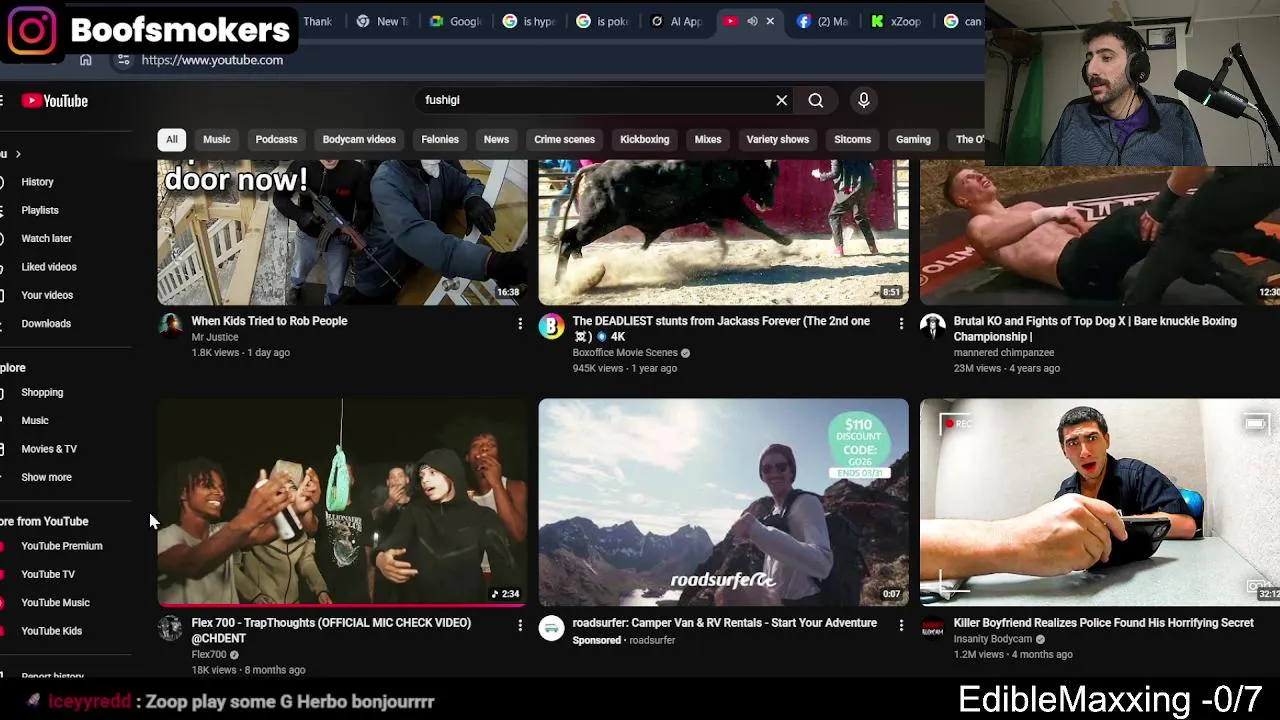
Task: Filter by Felonies chip
Action: coord(440,140)
